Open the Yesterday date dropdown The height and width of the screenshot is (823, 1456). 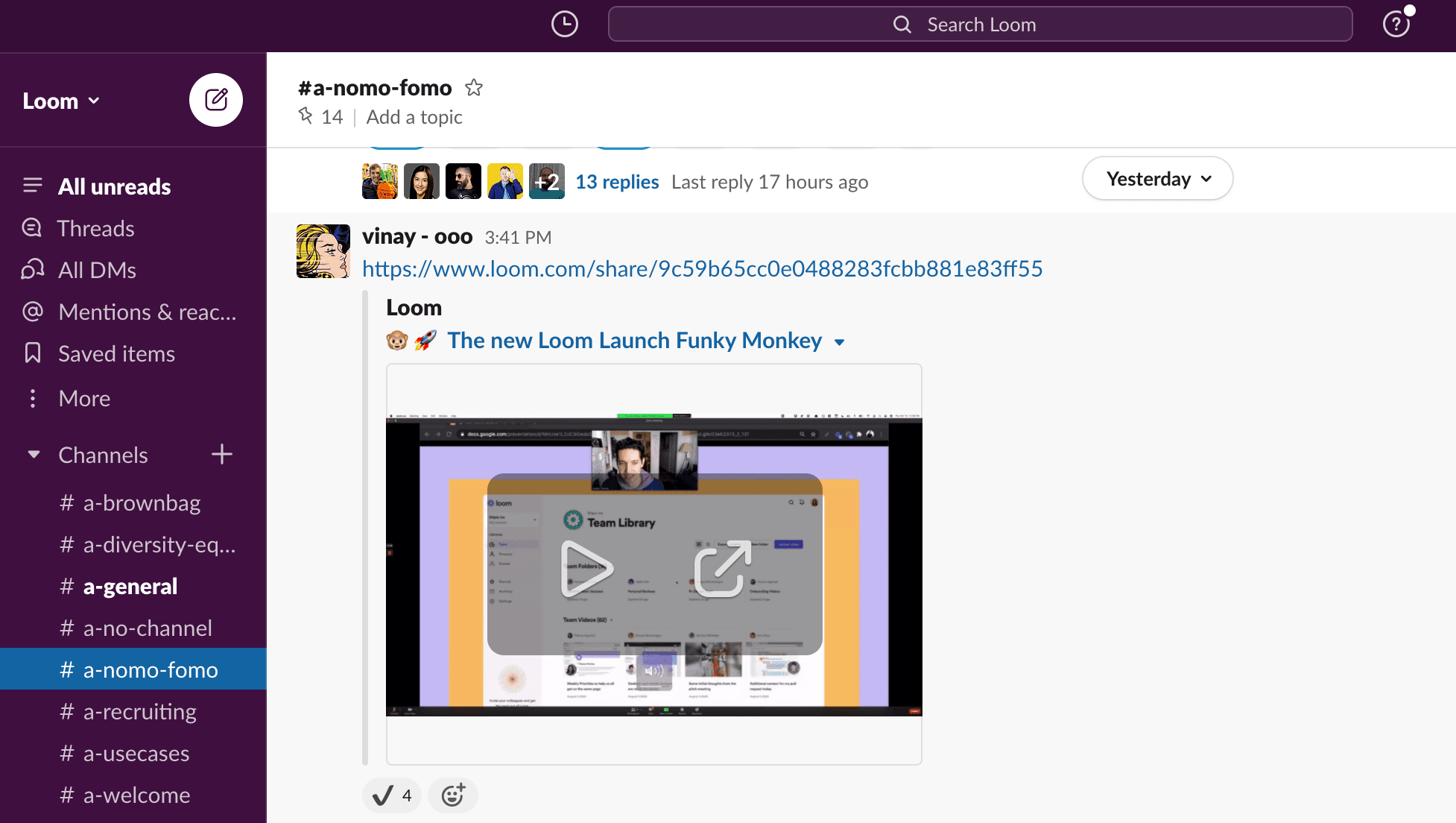(1157, 179)
